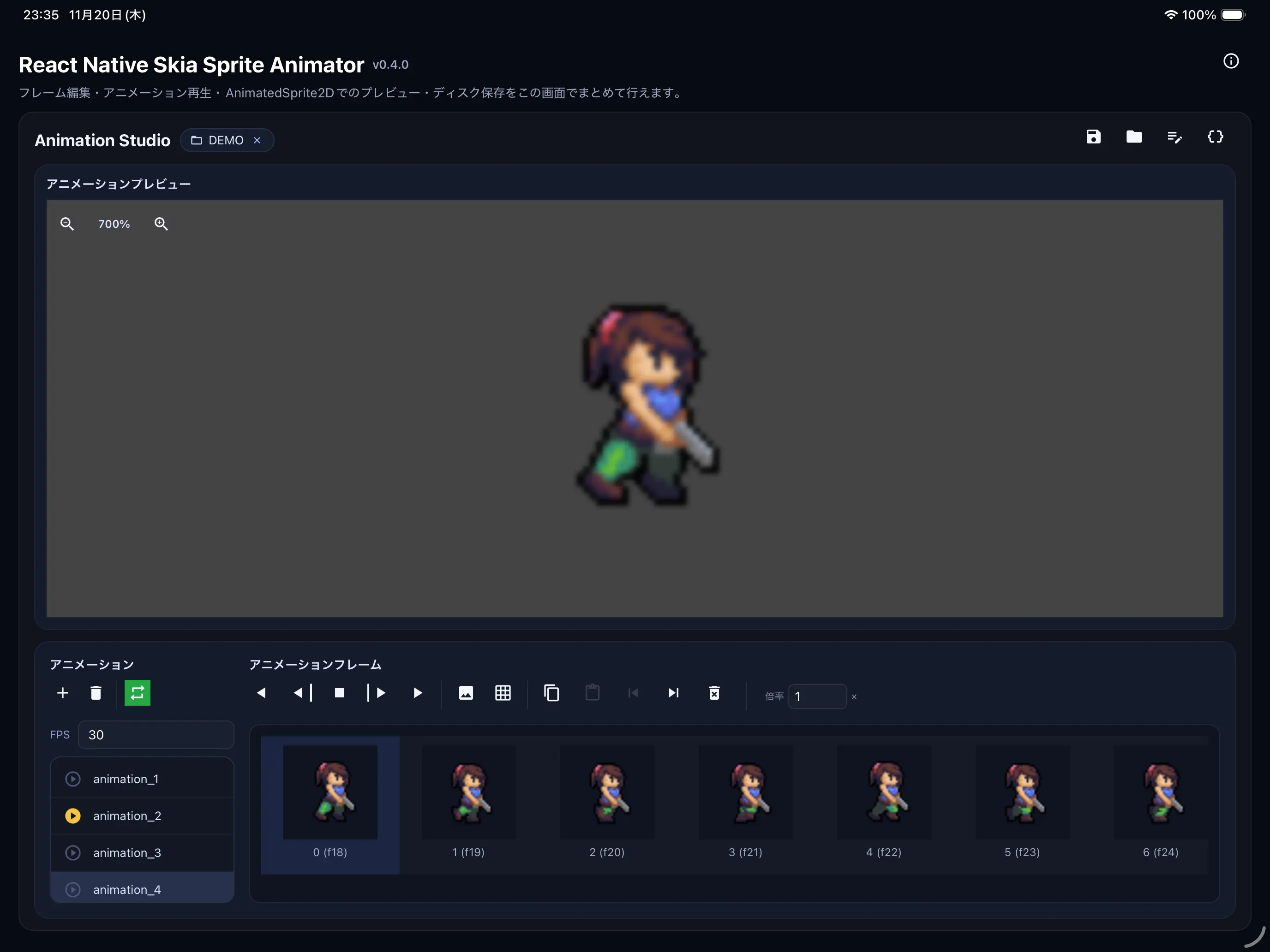Click the FPS input field showing 30
Image resolution: width=1270 pixels, height=952 pixels.
(156, 735)
